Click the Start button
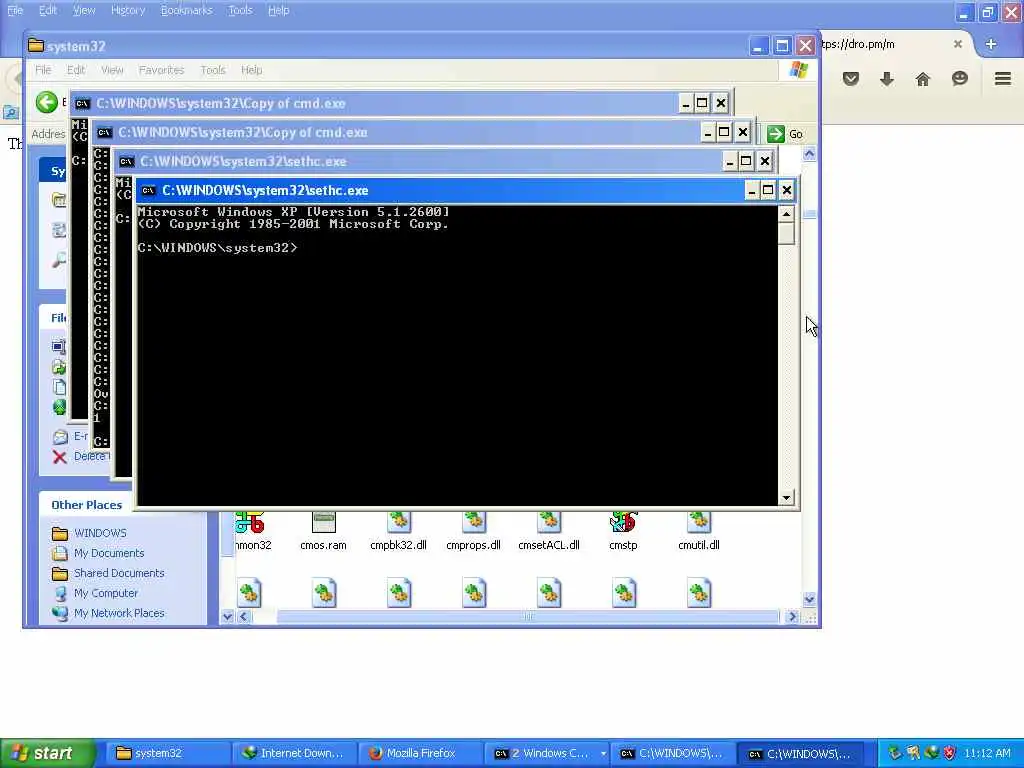 click(47, 753)
